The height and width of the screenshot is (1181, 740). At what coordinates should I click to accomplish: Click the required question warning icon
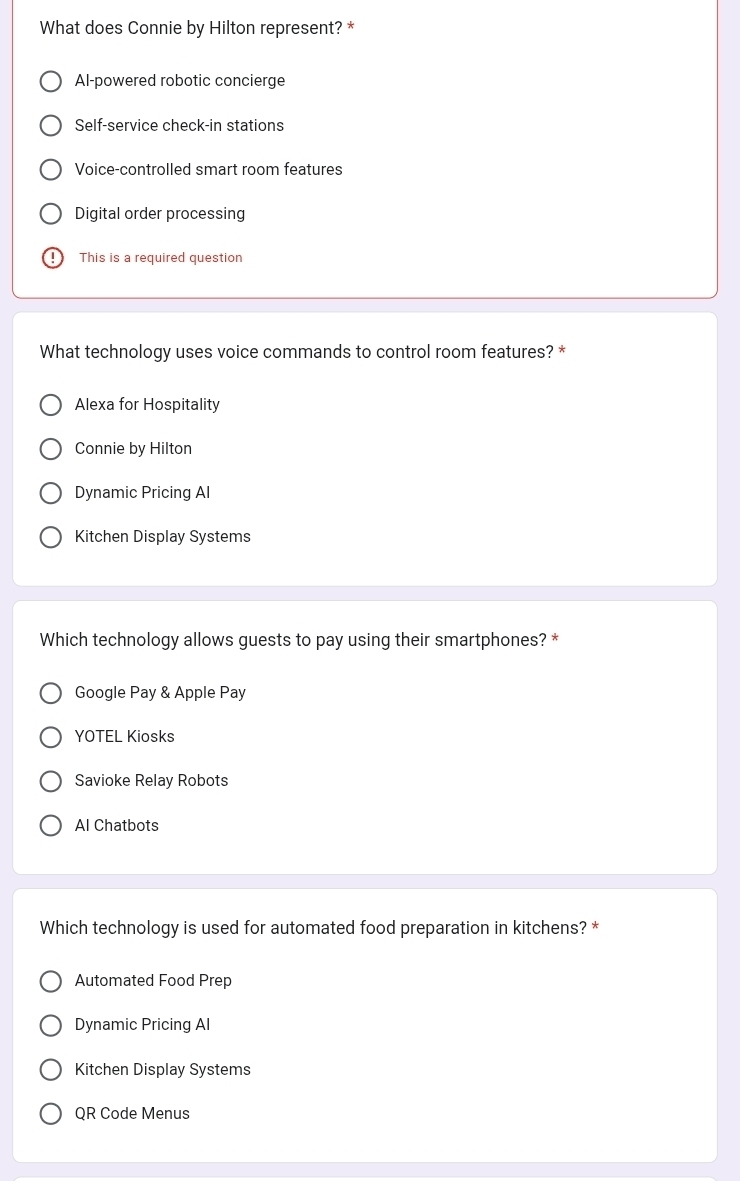52,258
